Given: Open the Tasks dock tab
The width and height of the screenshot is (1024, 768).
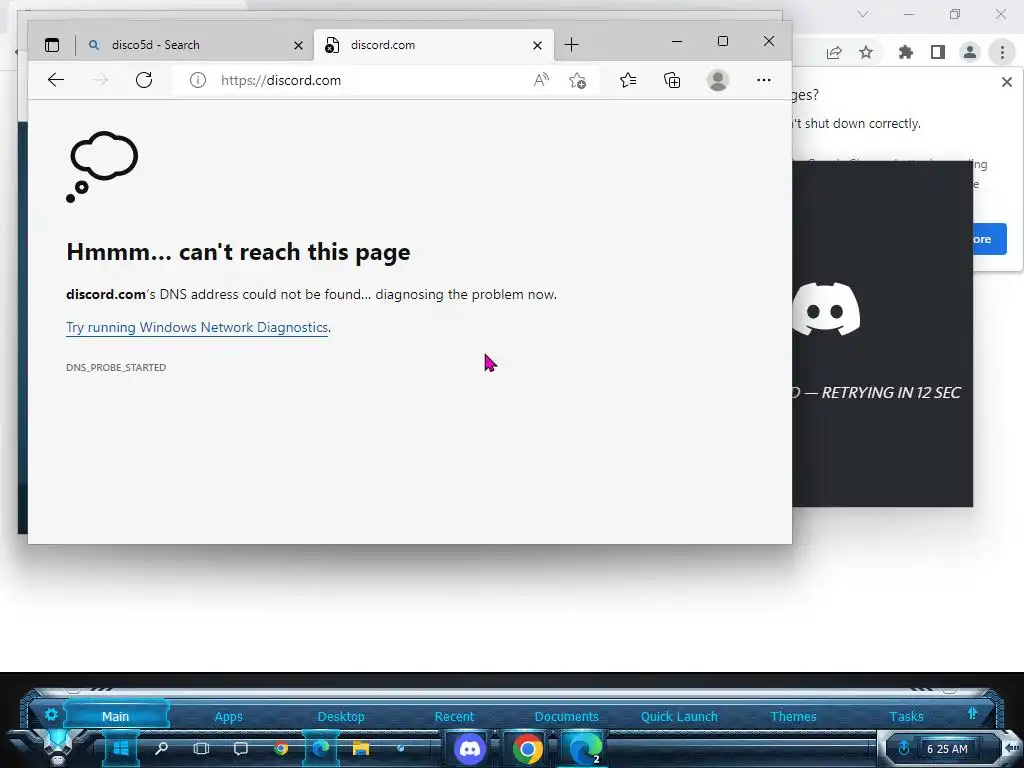Looking at the screenshot, I should [906, 716].
